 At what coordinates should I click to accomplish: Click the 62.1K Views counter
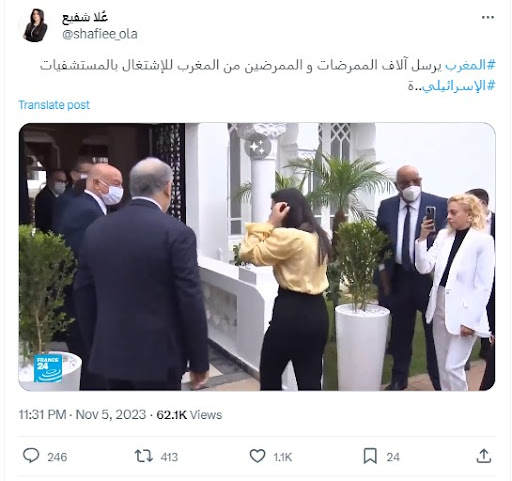pos(189,415)
